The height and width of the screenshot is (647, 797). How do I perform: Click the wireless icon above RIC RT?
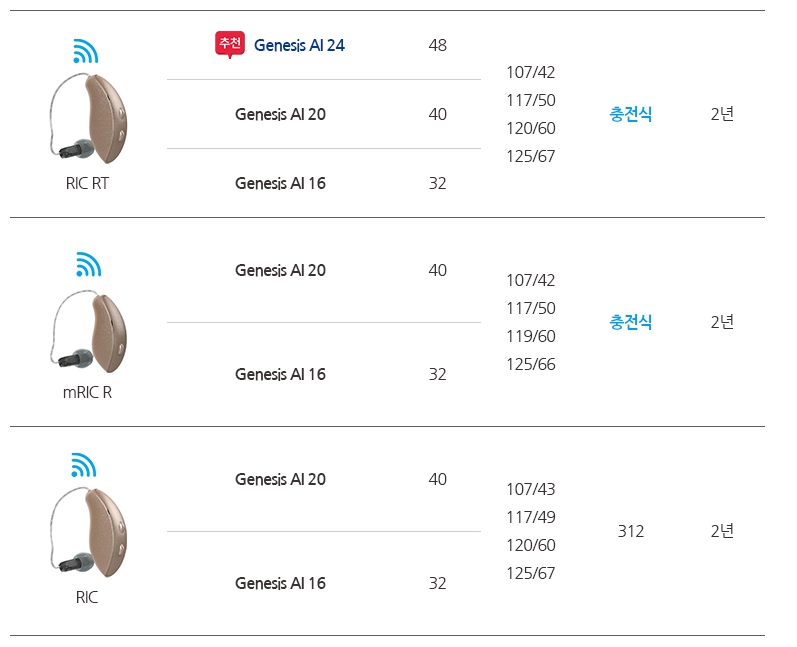point(85,51)
